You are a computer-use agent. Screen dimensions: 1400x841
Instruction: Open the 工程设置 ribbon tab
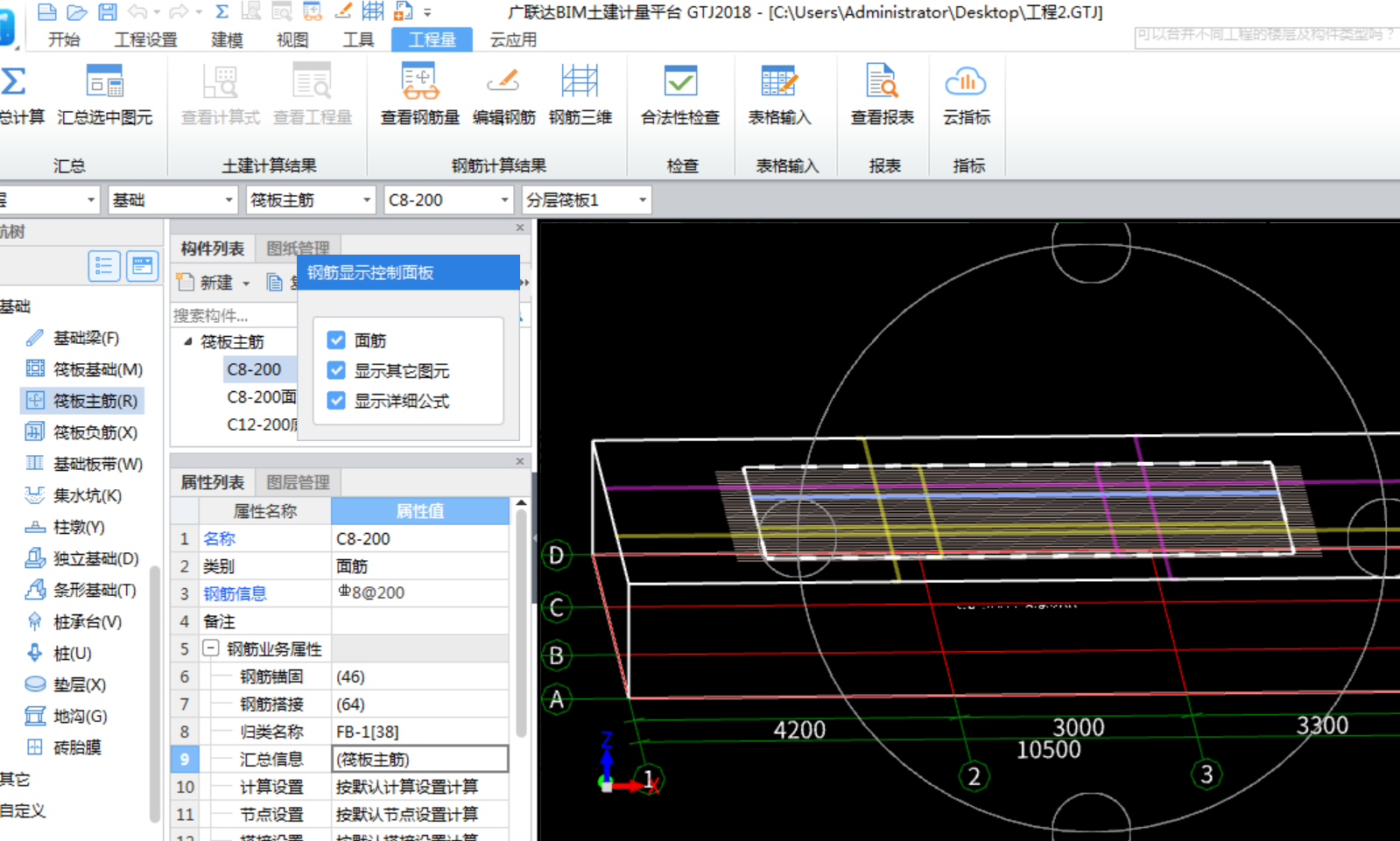[145, 39]
